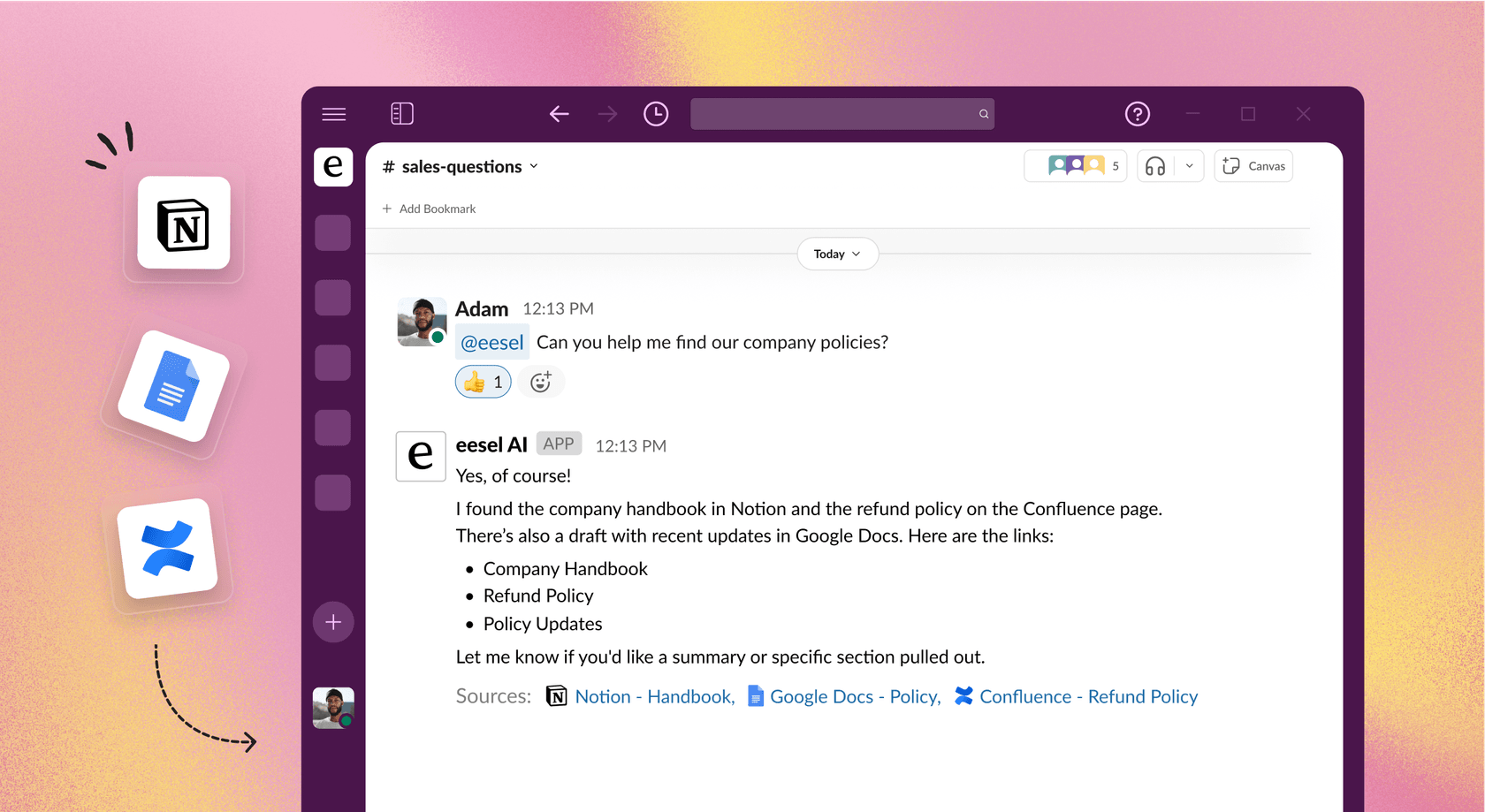
Task: Open history clock icon
Action: tap(656, 114)
